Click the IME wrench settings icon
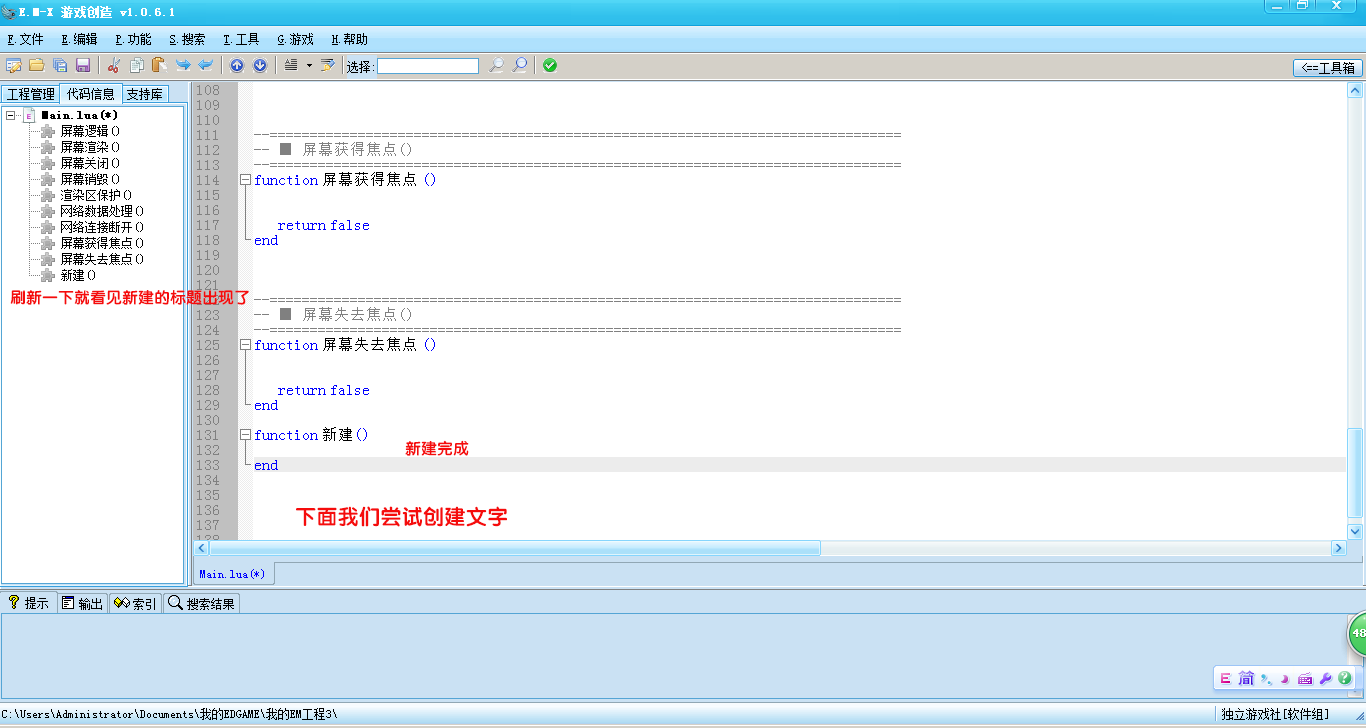Image resolution: width=1366 pixels, height=728 pixels. pos(1325,678)
